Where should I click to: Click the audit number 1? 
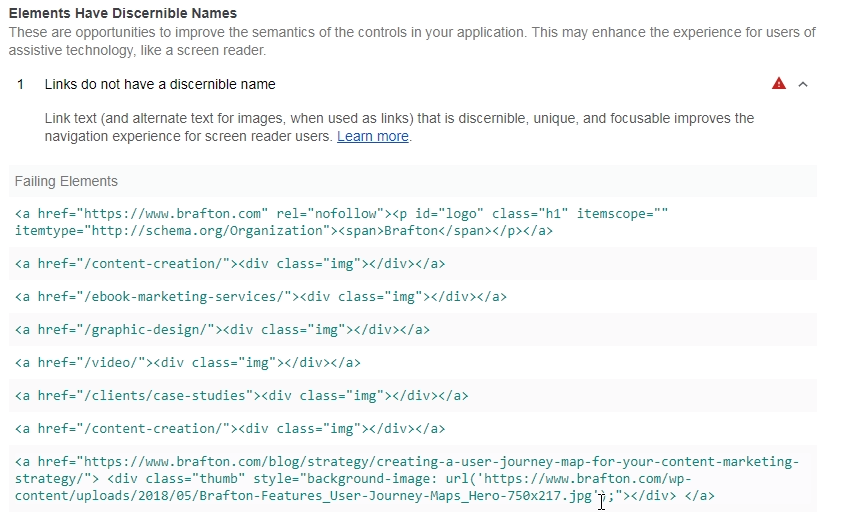point(20,85)
